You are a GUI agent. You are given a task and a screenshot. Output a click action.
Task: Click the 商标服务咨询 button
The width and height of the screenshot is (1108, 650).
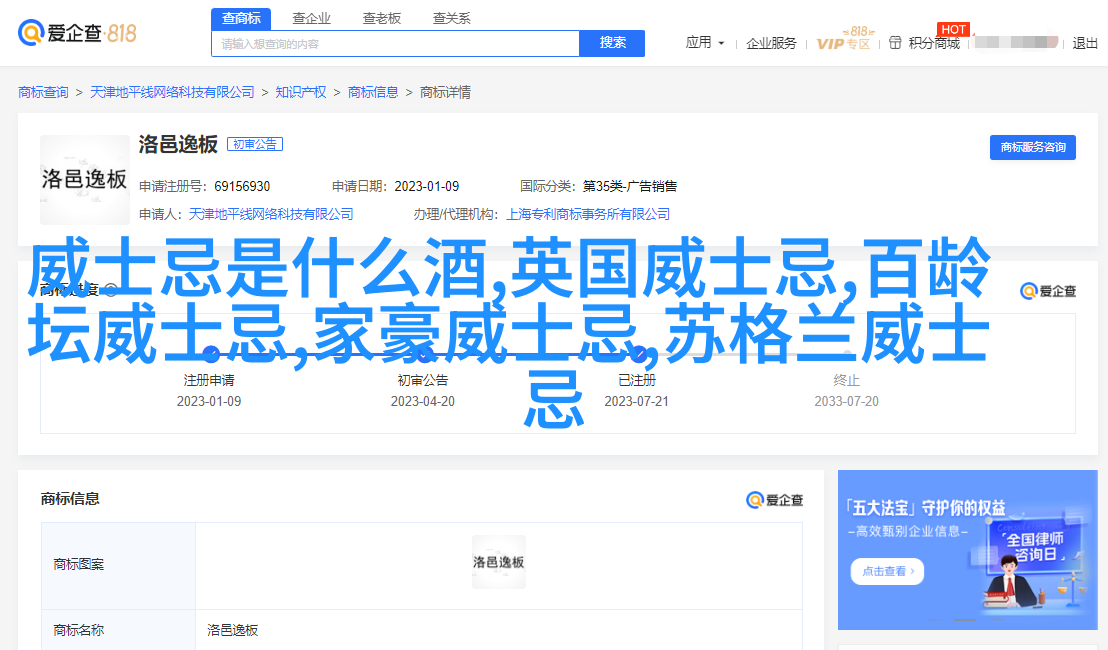1032,147
